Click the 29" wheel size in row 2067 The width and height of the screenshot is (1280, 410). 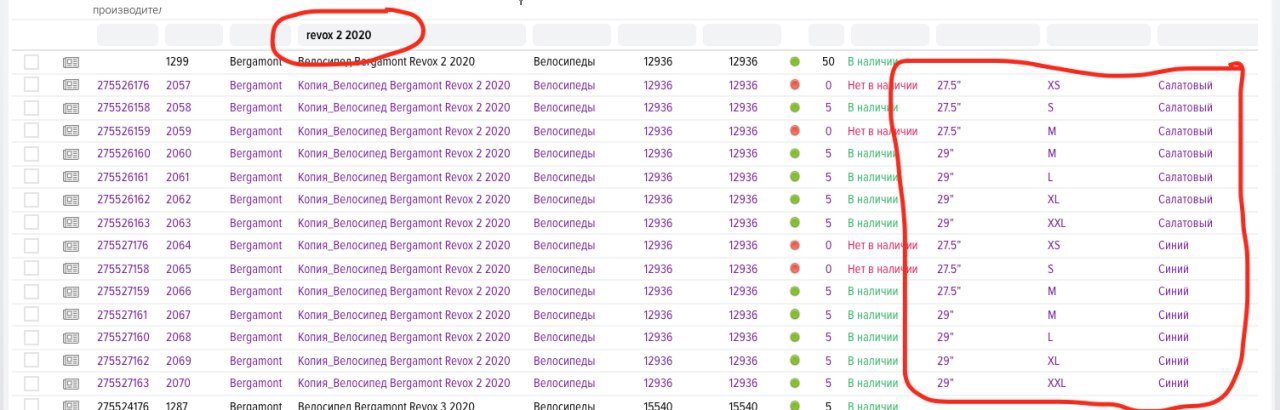945,315
